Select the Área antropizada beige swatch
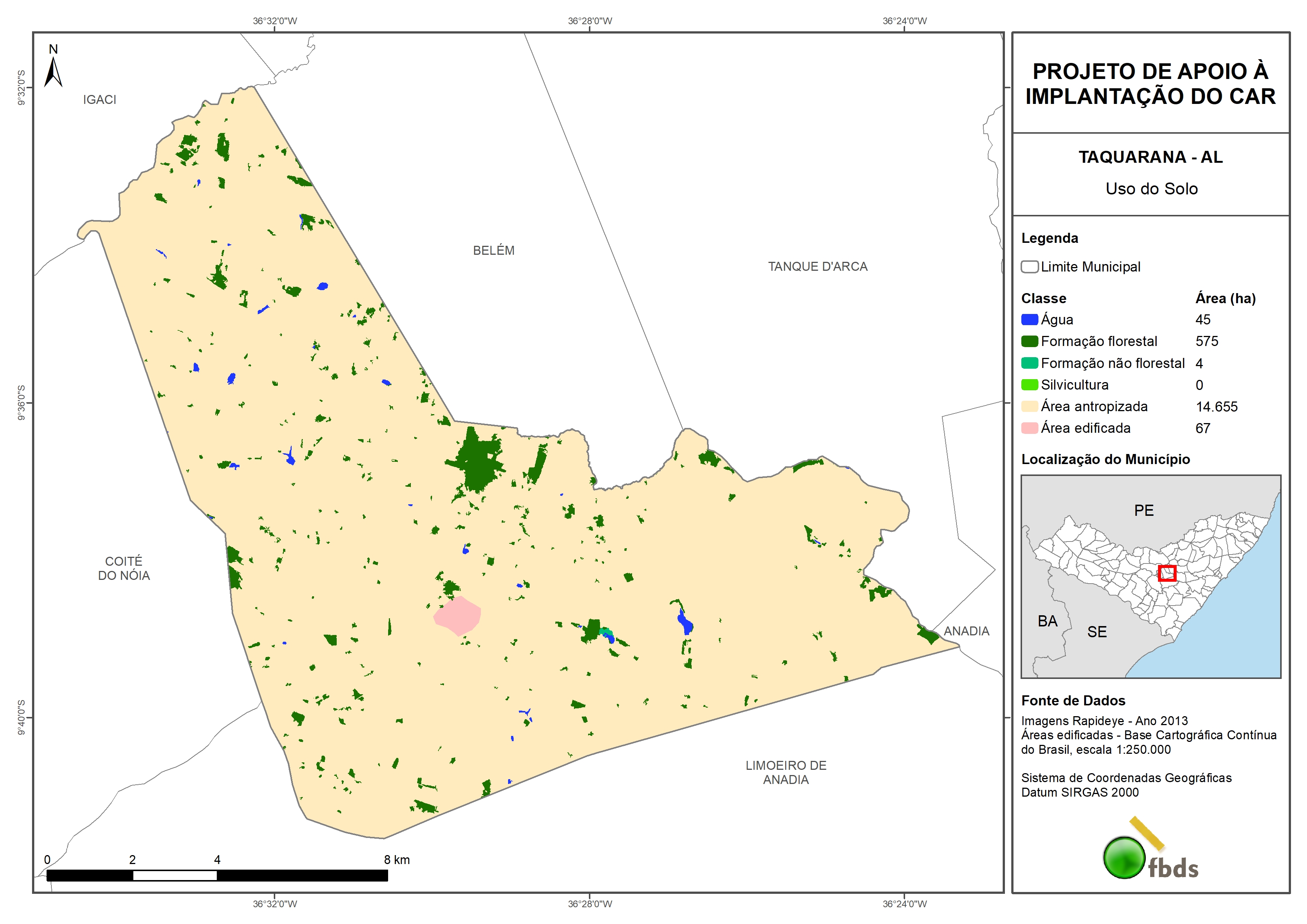 point(1029,406)
